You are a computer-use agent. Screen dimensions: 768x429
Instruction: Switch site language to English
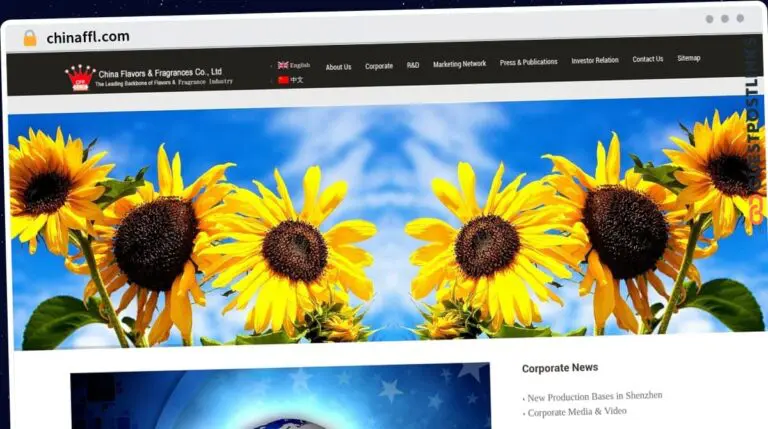click(x=300, y=65)
